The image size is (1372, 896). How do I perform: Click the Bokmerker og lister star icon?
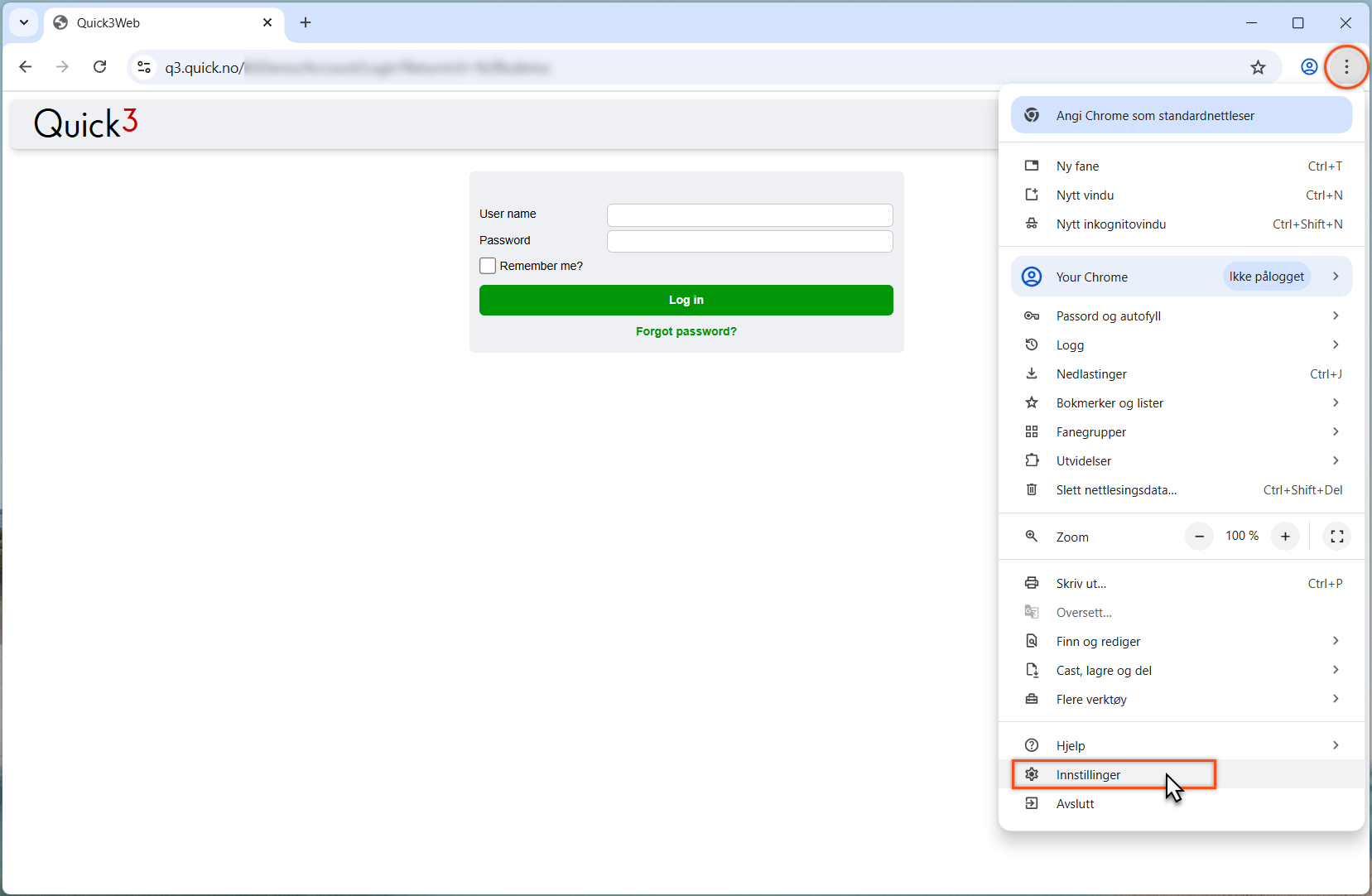(x=1032, y=402)
